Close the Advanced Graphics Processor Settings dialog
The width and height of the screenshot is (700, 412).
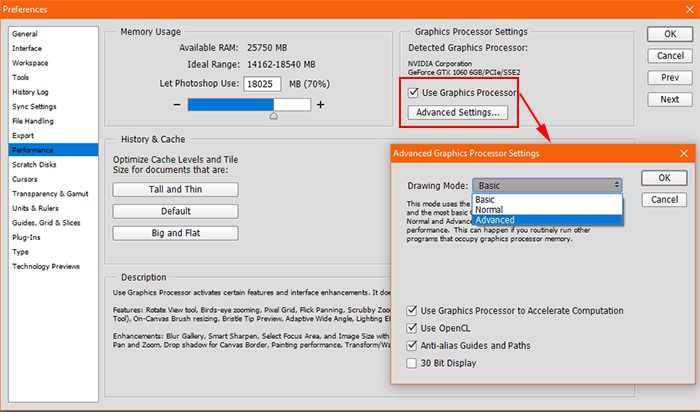(683, 153)
